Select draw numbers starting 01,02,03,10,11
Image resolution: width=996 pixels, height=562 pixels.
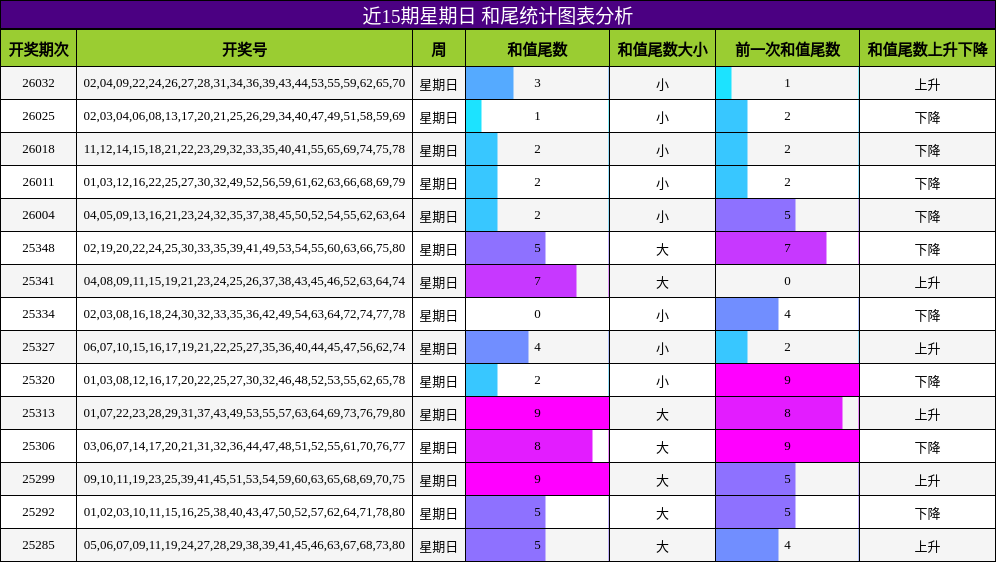(245, 512)
